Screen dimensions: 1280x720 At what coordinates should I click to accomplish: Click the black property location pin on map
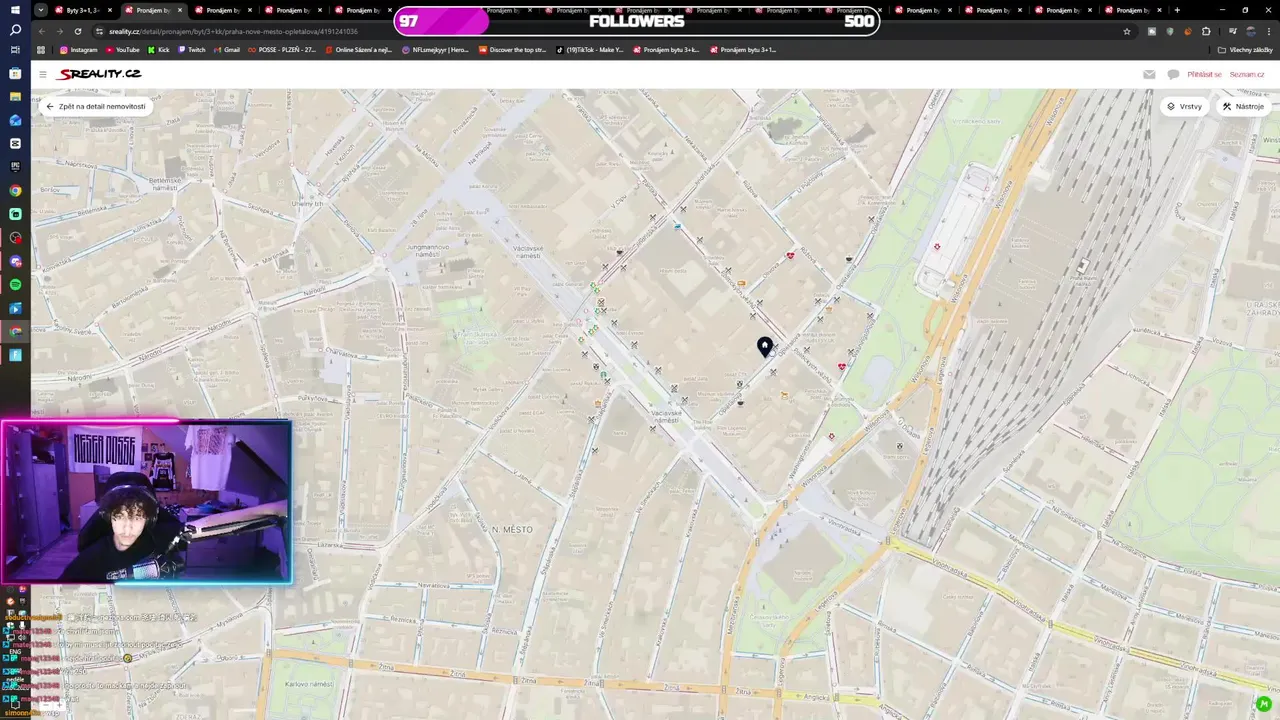[x=765, y=346]
